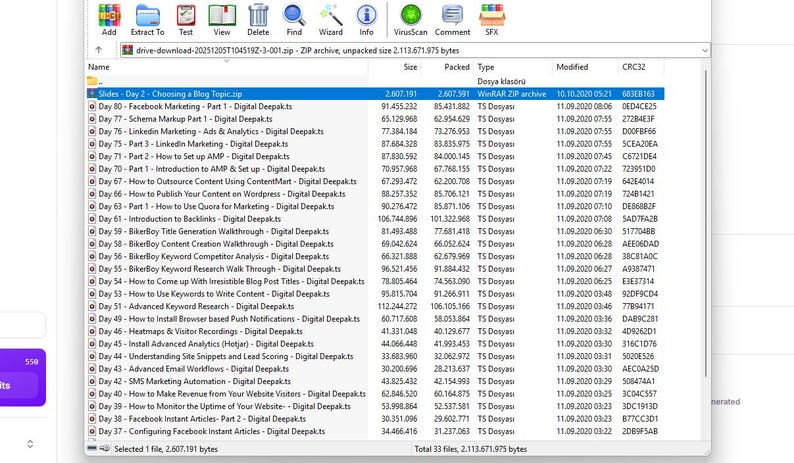Sort by Packed column header
794x463 pixels.
point(447,67)
